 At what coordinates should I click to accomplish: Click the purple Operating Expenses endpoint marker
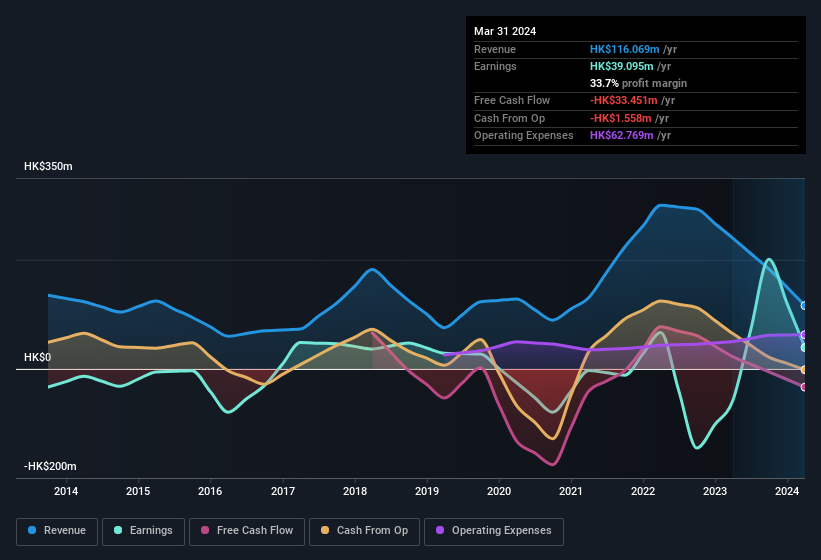click(804, 335)
